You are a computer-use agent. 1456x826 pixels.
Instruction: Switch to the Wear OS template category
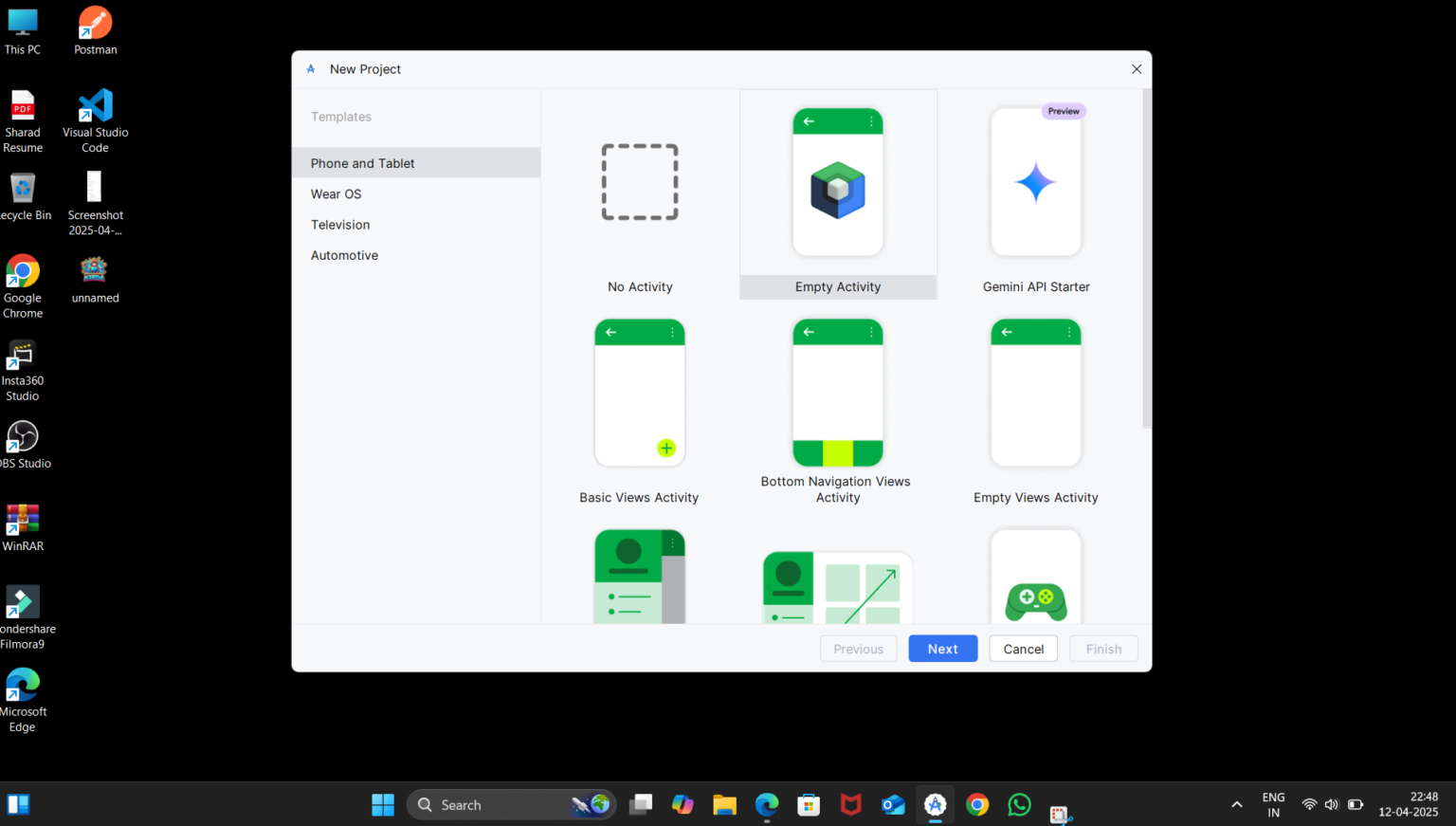[x=336, y=193]
